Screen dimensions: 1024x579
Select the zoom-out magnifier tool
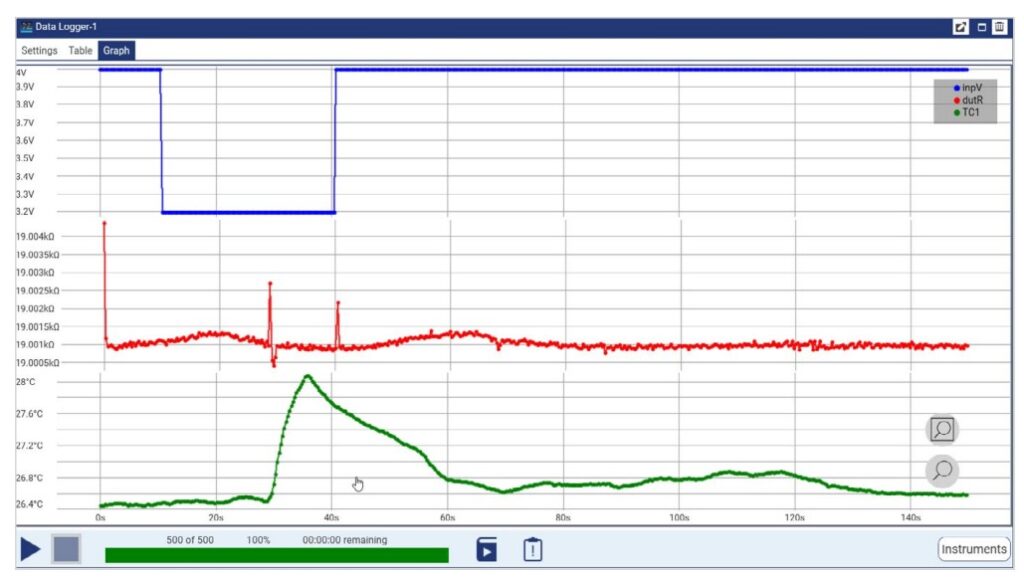point(941,470)
